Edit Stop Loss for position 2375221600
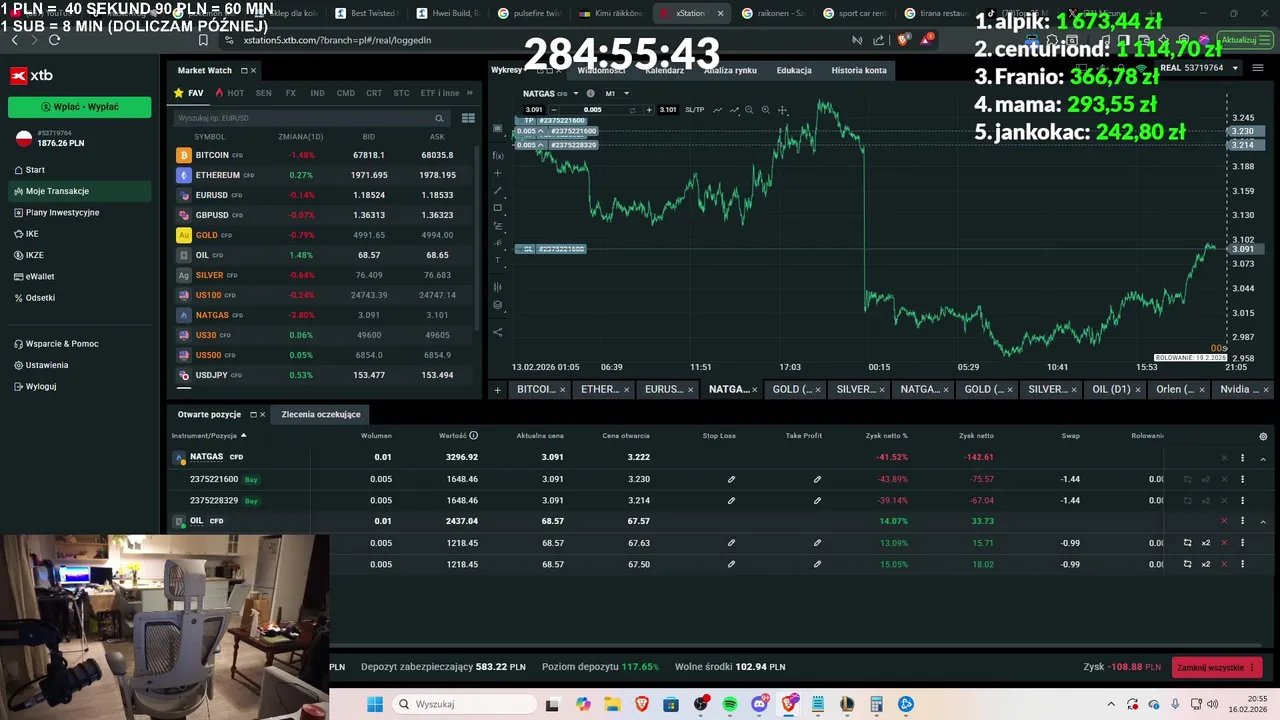 (x=731, y=479)
